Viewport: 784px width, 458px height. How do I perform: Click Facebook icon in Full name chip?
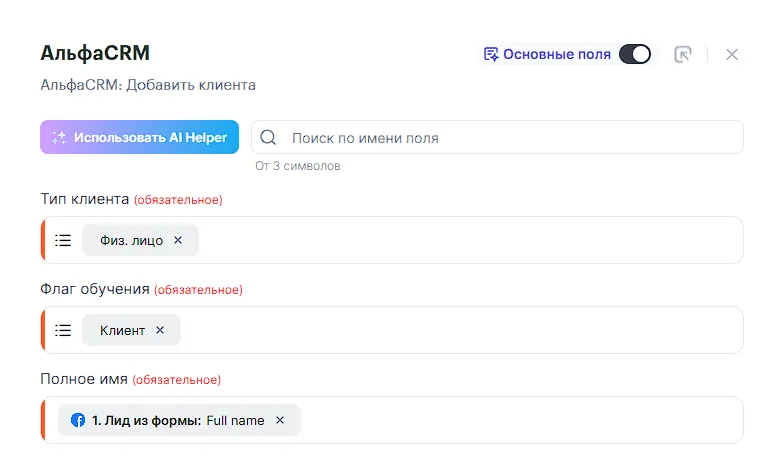pos(78,420)
